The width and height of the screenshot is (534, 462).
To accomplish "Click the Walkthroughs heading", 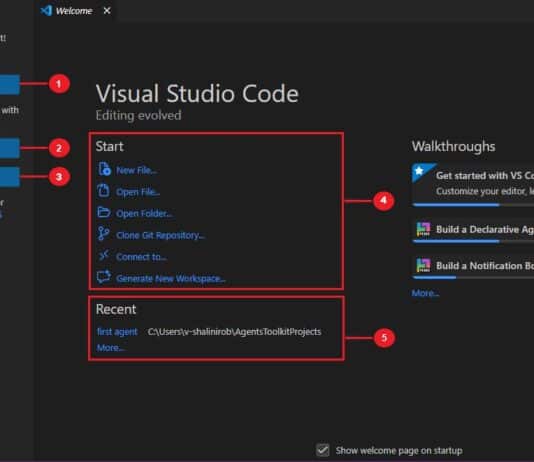I will [x=453, y=146].
